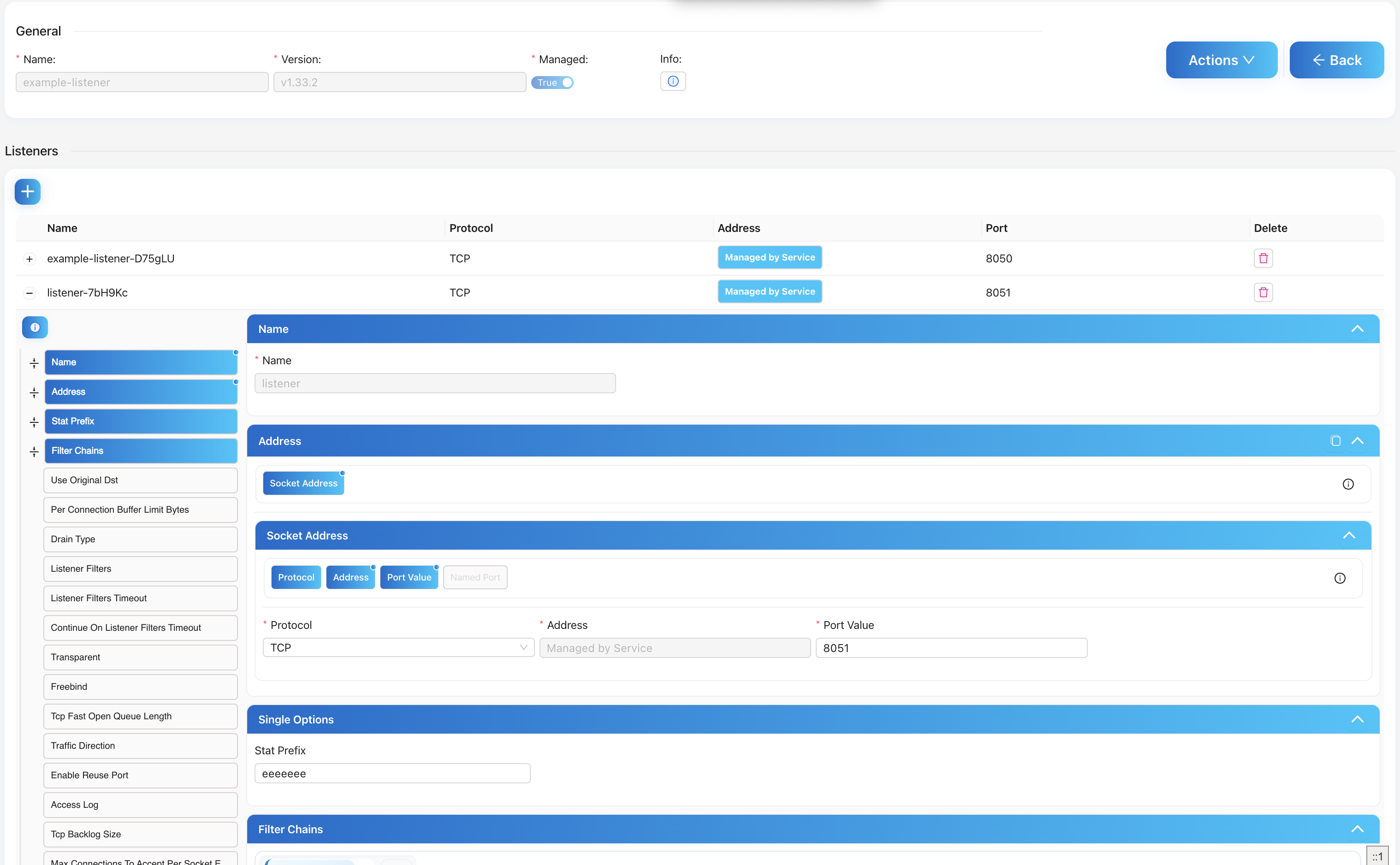1400x865 pixels.
Task: Click the blue info icon above the field list
Action: [35, 327]
